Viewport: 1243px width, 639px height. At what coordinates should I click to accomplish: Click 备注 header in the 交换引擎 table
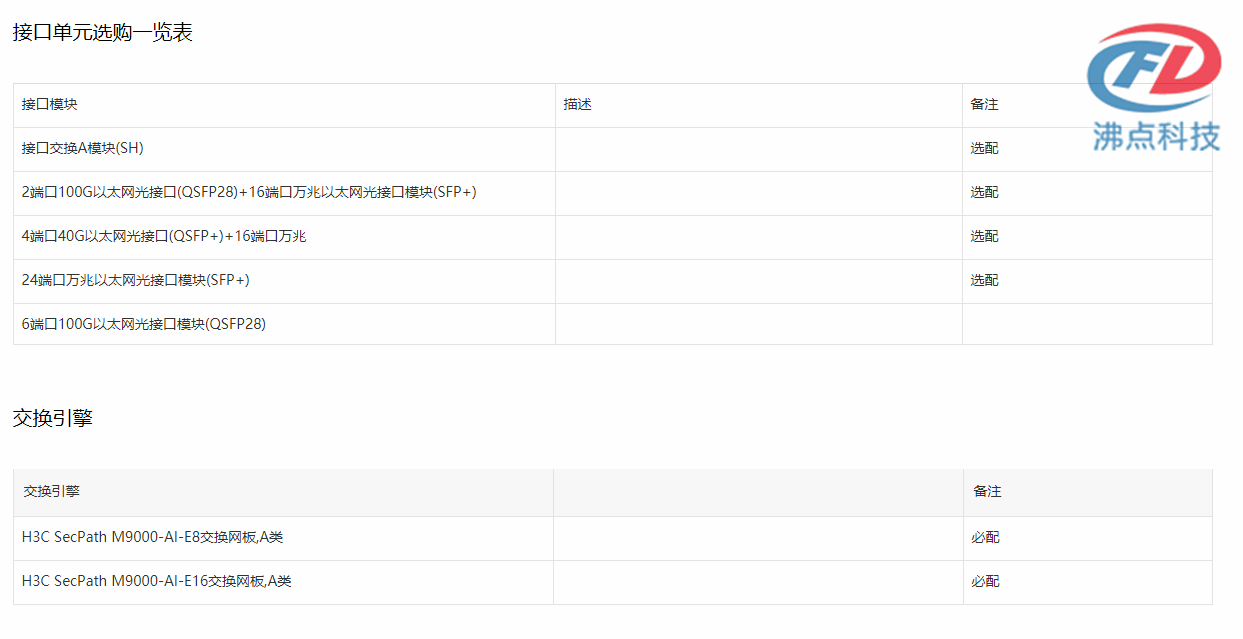point(987,491)
